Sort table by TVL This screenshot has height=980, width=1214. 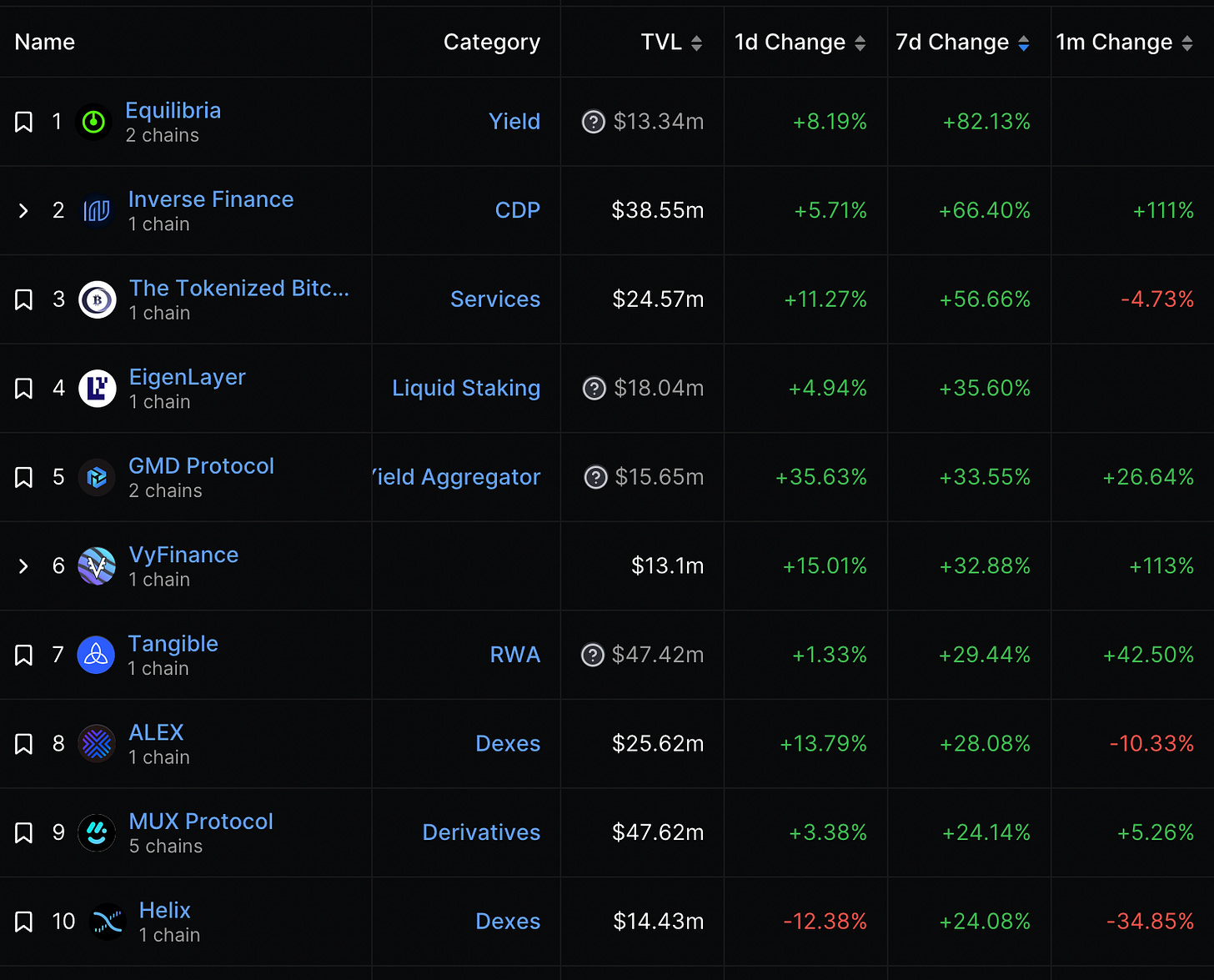coord(696,43)
